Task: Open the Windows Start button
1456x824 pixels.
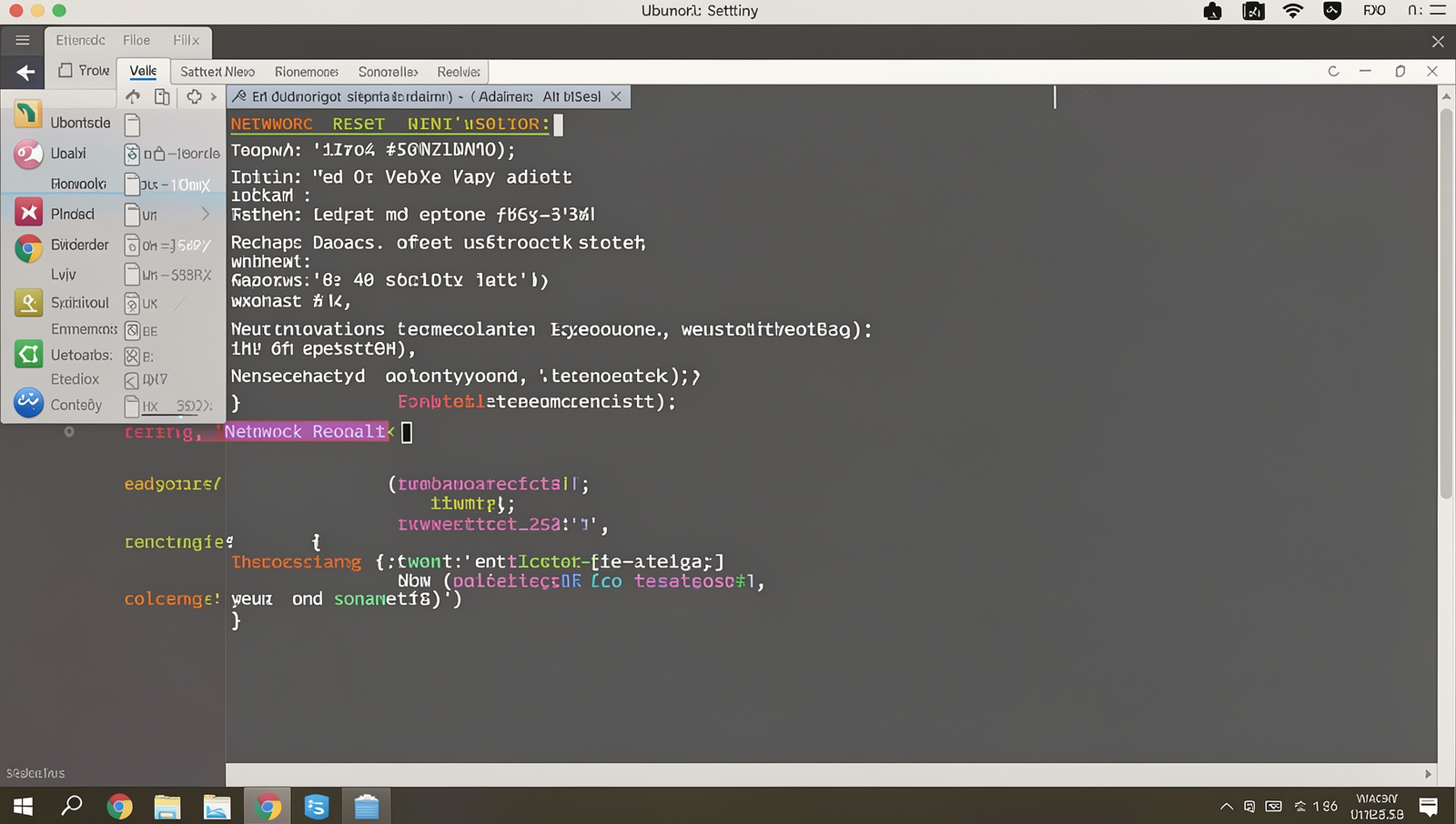Action: (x=23, y=806)
